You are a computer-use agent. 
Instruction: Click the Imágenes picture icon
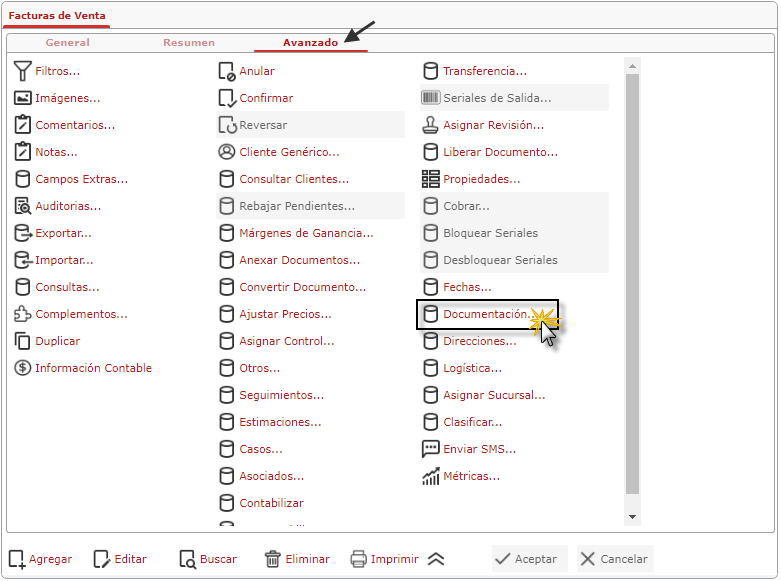pyautogui.click(x=23, y=98)
